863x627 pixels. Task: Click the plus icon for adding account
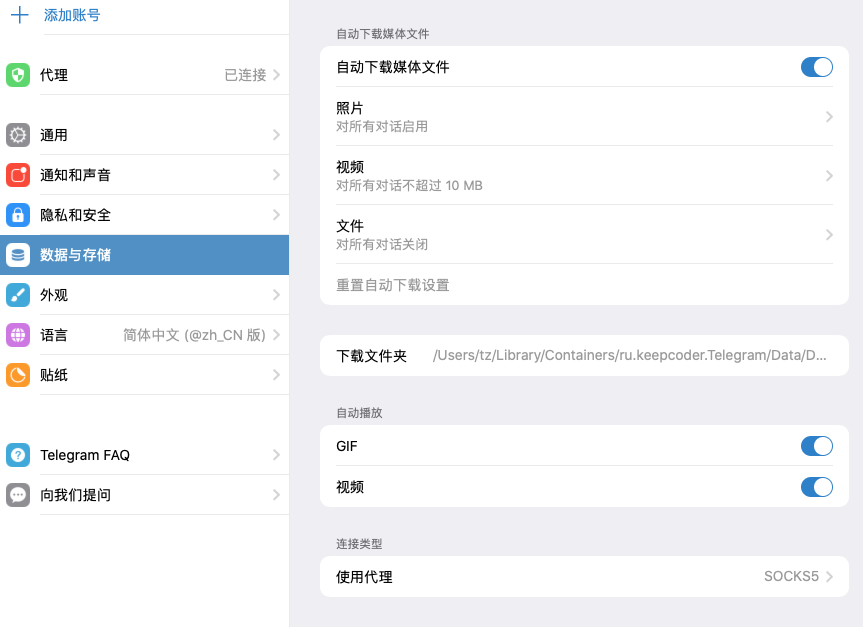20,15
